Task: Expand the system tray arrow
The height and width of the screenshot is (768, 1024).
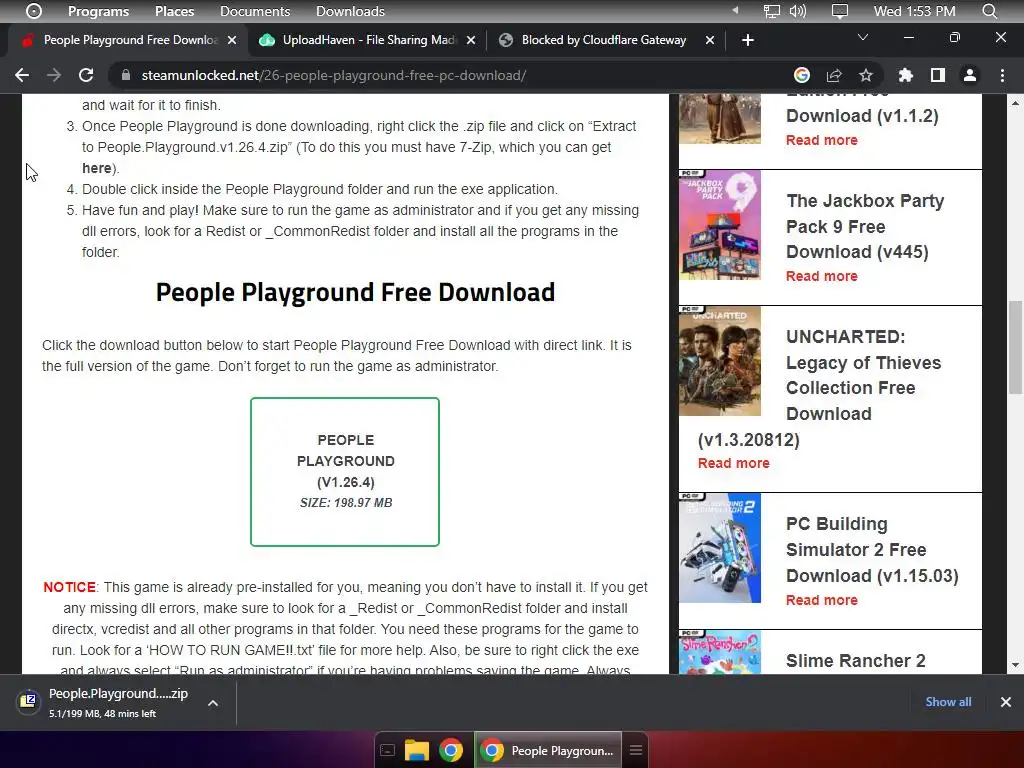Action: pyautogui.click(x=735, y=10)
